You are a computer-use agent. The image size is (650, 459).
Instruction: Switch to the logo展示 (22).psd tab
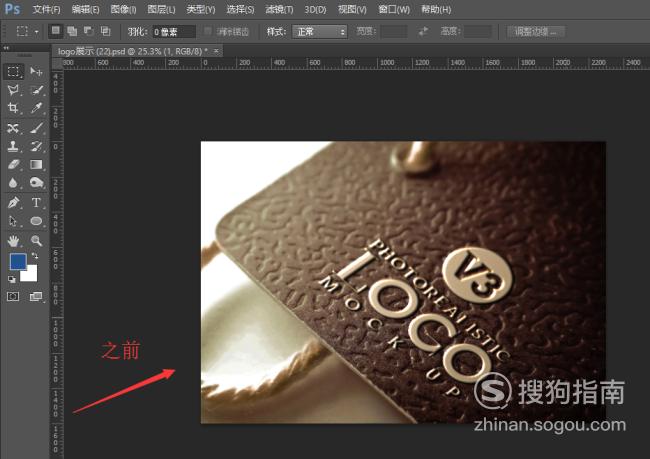tap(132, 51)
